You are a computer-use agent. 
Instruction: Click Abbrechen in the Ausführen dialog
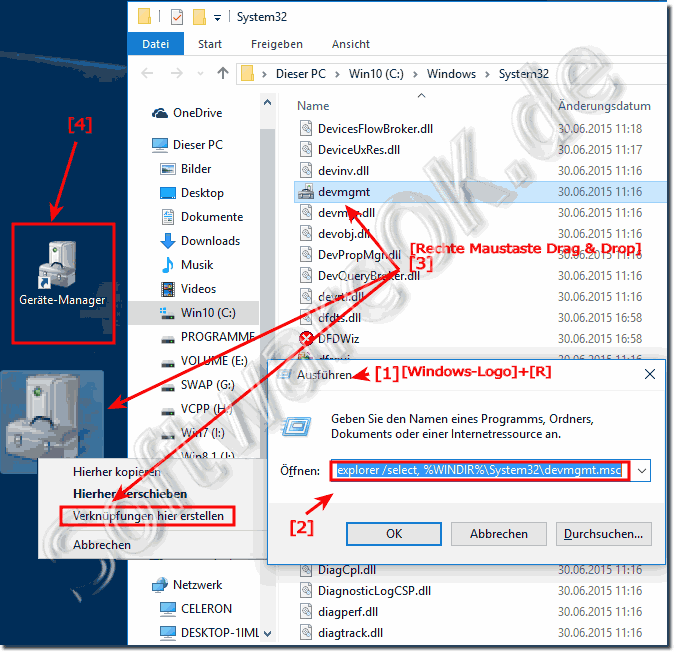pos(499,534)
